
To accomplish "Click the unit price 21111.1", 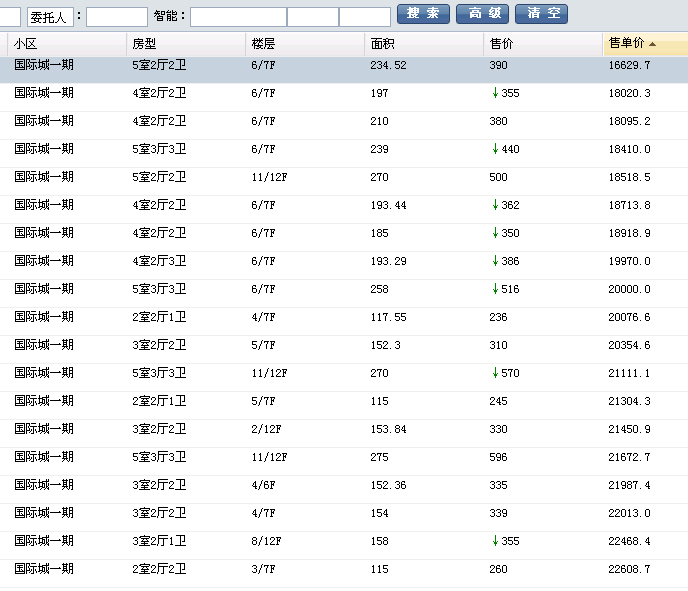I will pyautogui.click(x=629, y=373).
